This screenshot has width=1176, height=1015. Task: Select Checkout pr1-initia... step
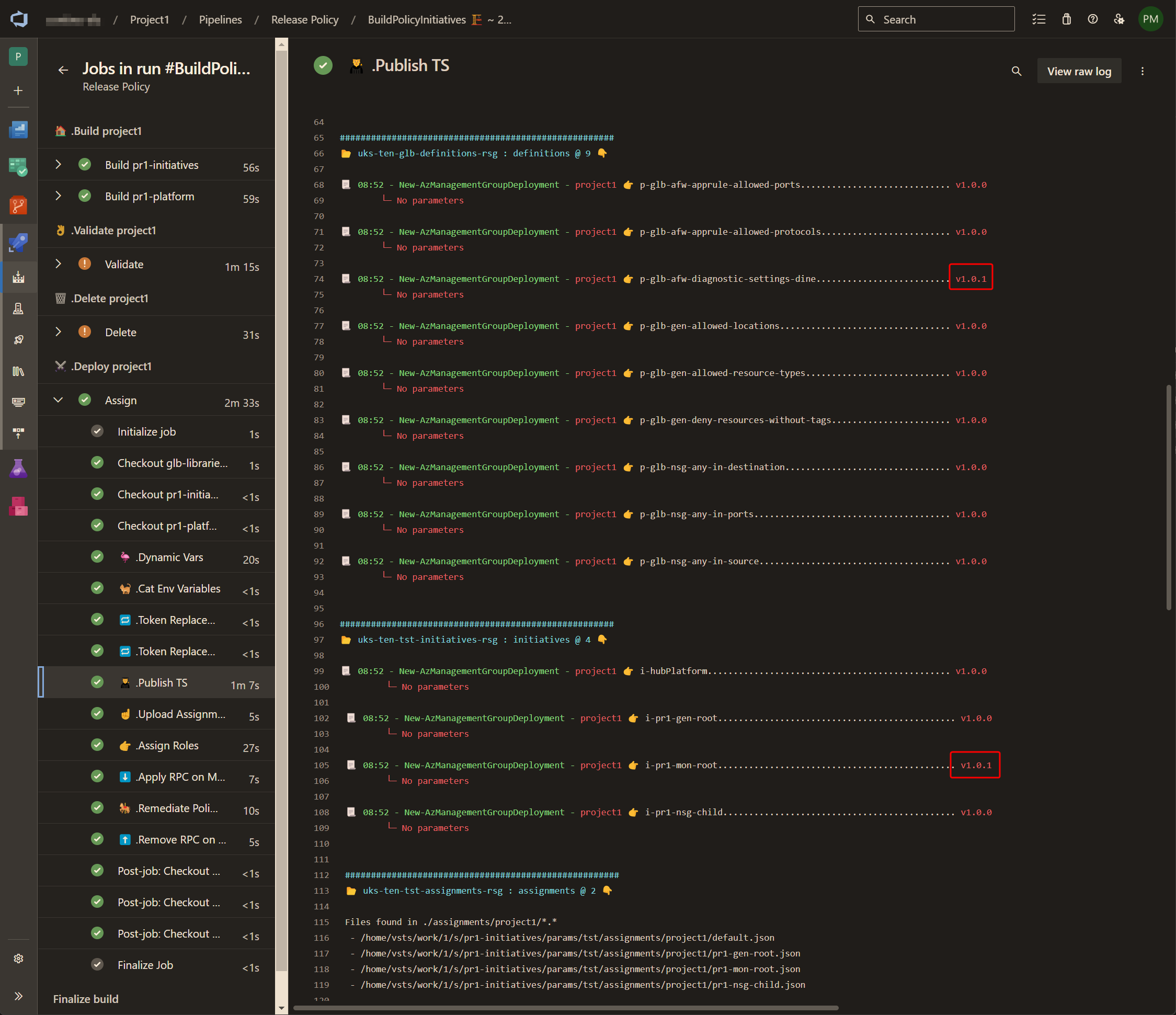click(x=157, y=494)
